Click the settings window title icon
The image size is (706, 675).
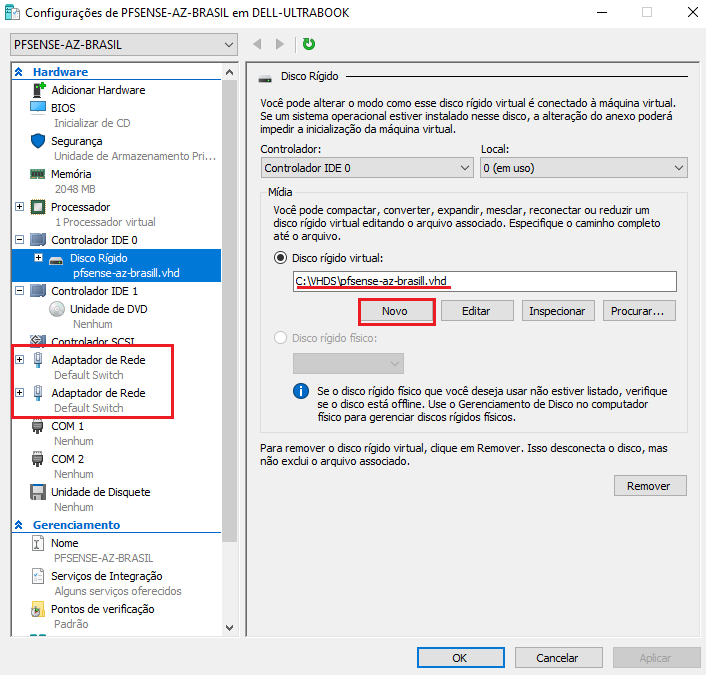[12, 13]
